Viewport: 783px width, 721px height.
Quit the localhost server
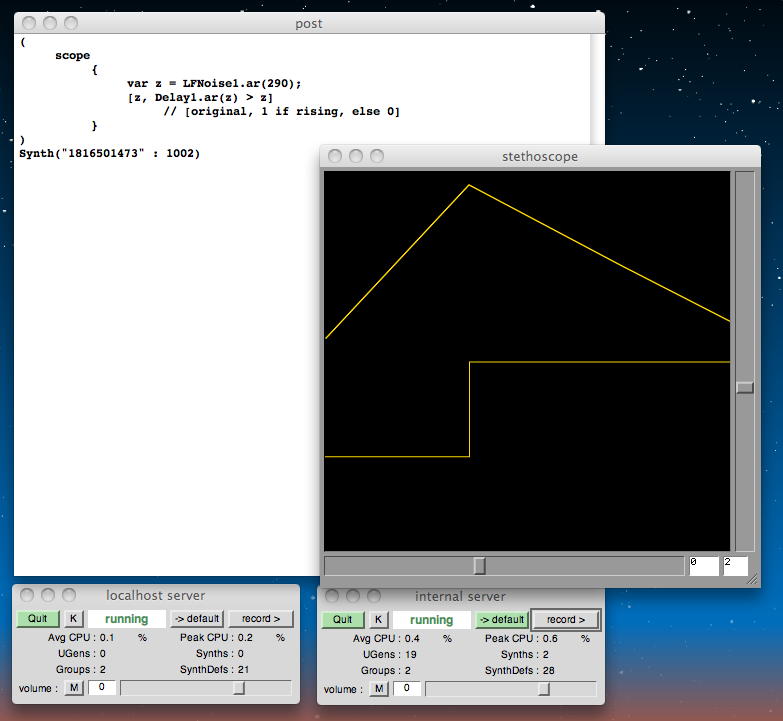[38, 619]
